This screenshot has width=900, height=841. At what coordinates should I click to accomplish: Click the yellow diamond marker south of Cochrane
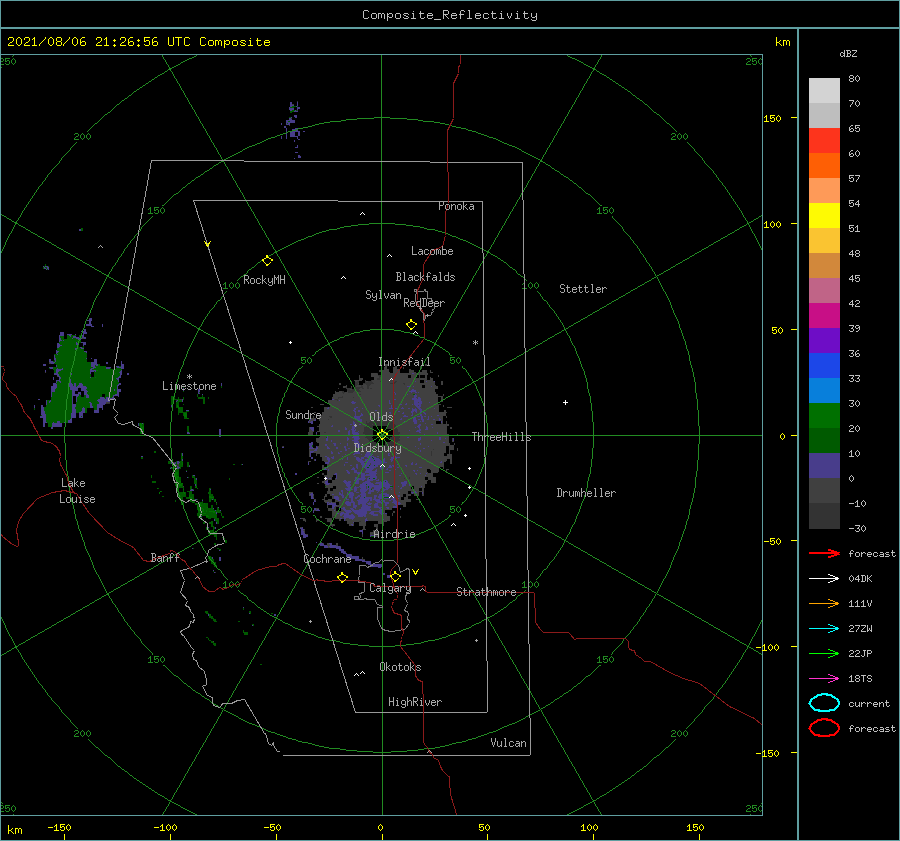[343, 578]
